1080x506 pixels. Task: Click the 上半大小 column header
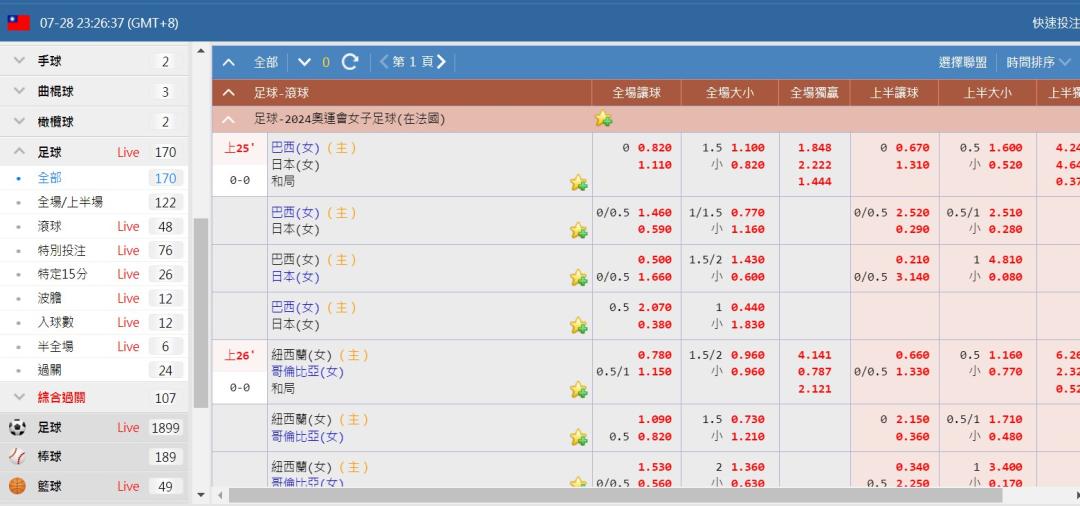click(x=988, y=93)
